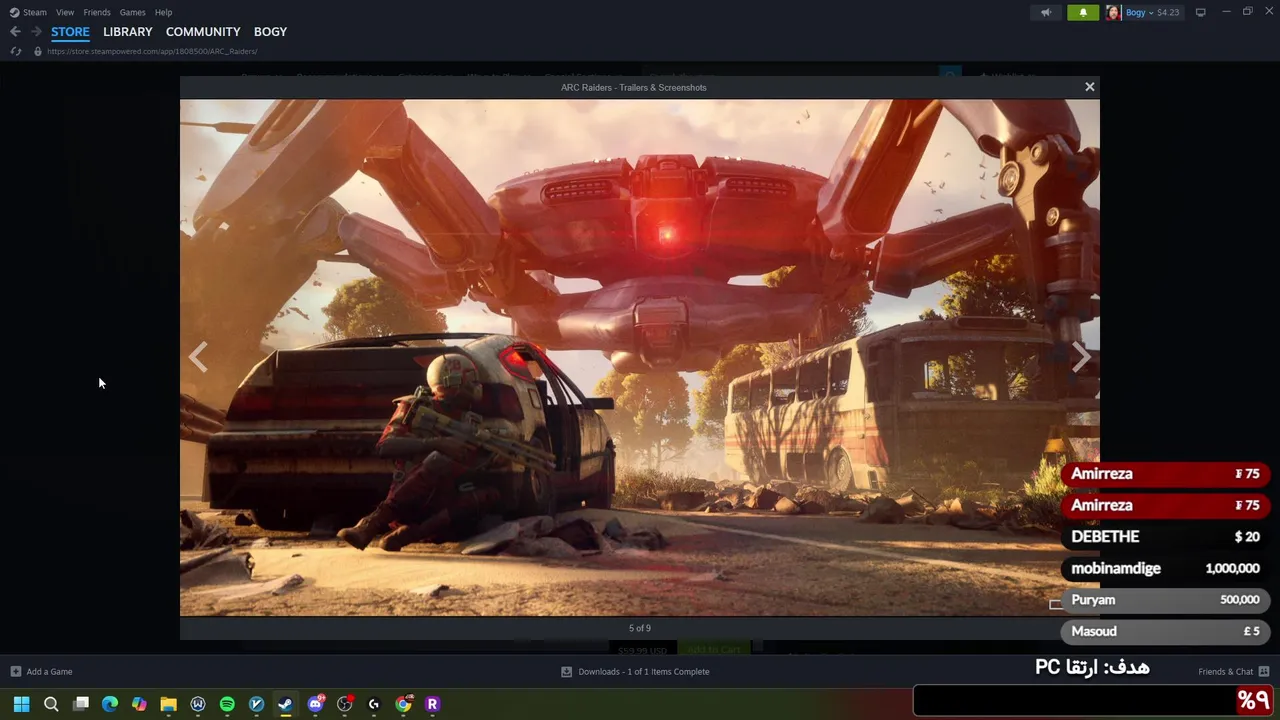Open Downloads status in bottom bar
This screenshot has width=1280, height=720.
click(x=643, y=672)
